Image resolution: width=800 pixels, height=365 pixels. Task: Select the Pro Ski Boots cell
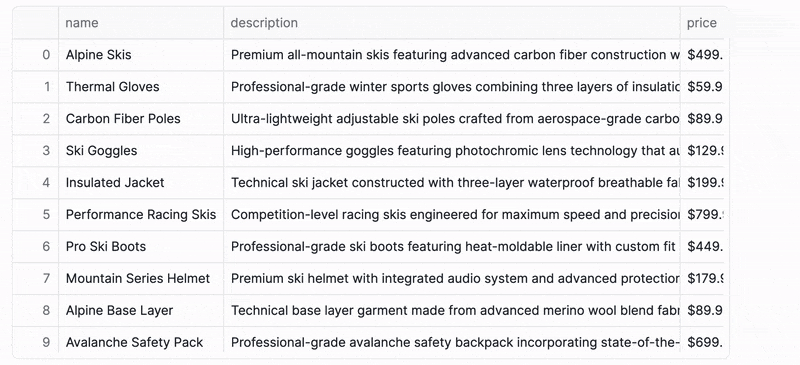[x=141, y=247]
